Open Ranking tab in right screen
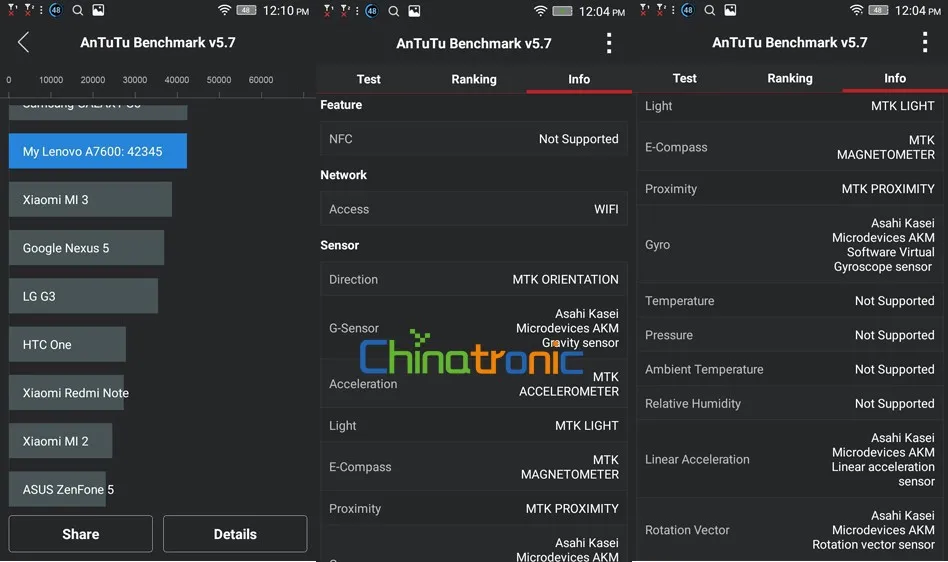 (x=790, y=78)
